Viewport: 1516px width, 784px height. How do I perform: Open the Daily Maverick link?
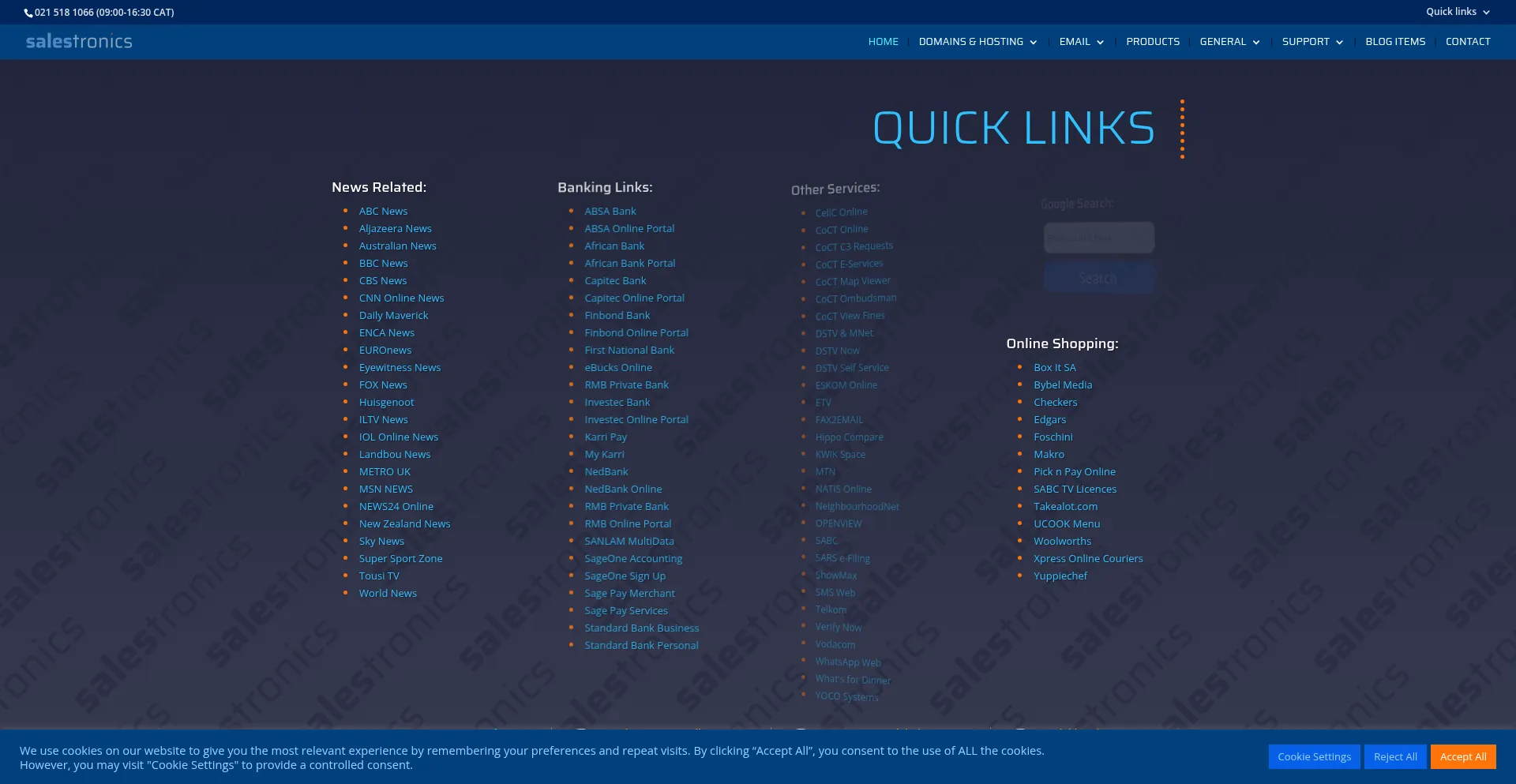click(394, 316)
